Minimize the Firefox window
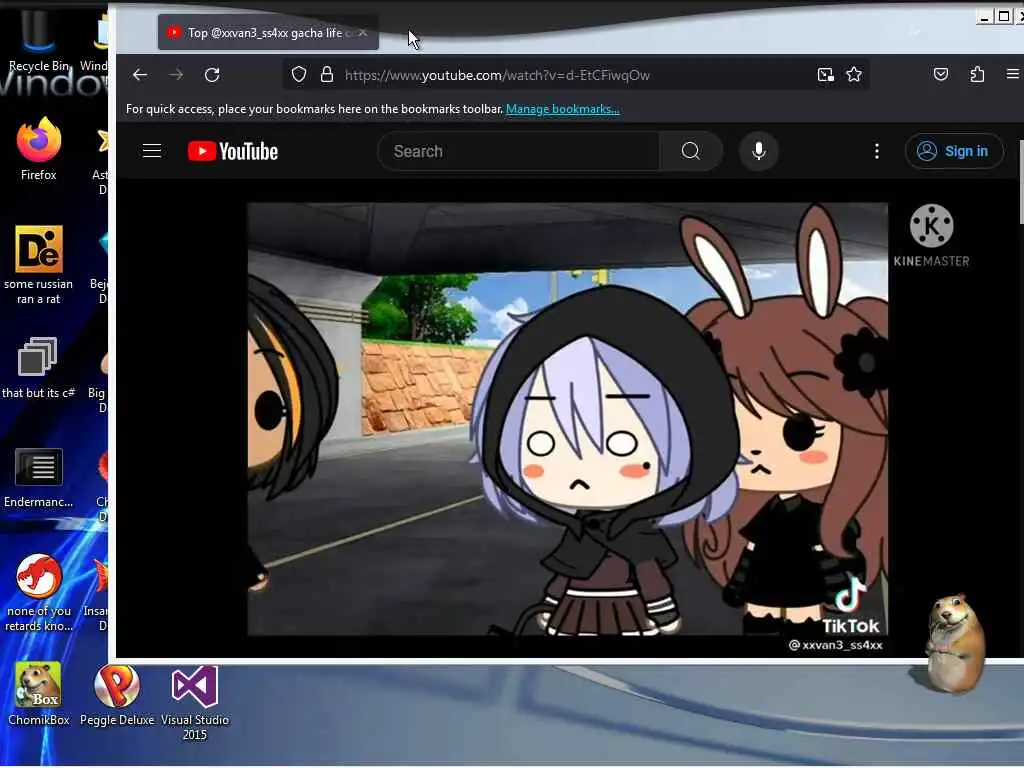The width and height of the screenshot is (1024, 768). [x=985, y=16]
